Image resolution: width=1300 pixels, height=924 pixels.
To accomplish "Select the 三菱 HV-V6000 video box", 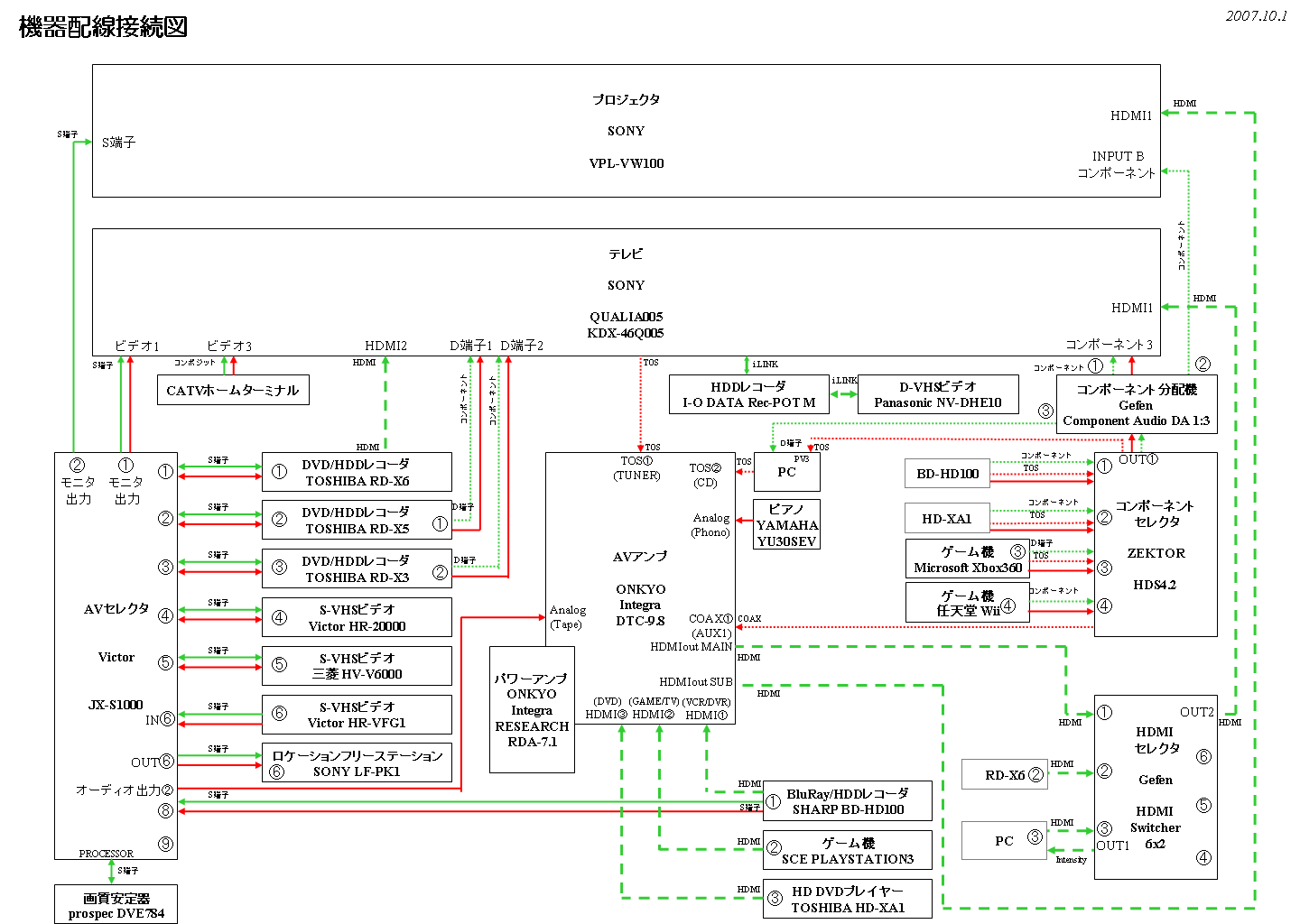I will coord(357,666).
